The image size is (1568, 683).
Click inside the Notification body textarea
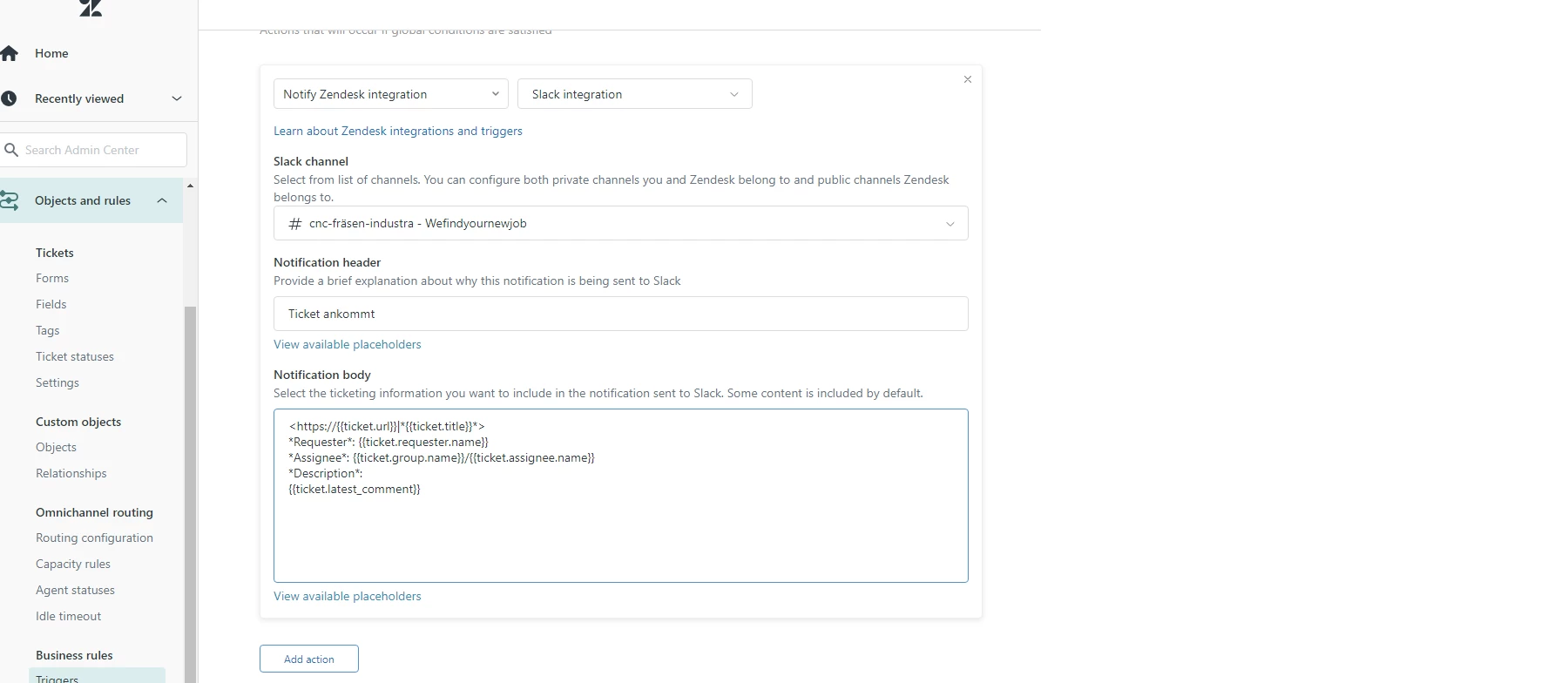click(x=621, y=496)
